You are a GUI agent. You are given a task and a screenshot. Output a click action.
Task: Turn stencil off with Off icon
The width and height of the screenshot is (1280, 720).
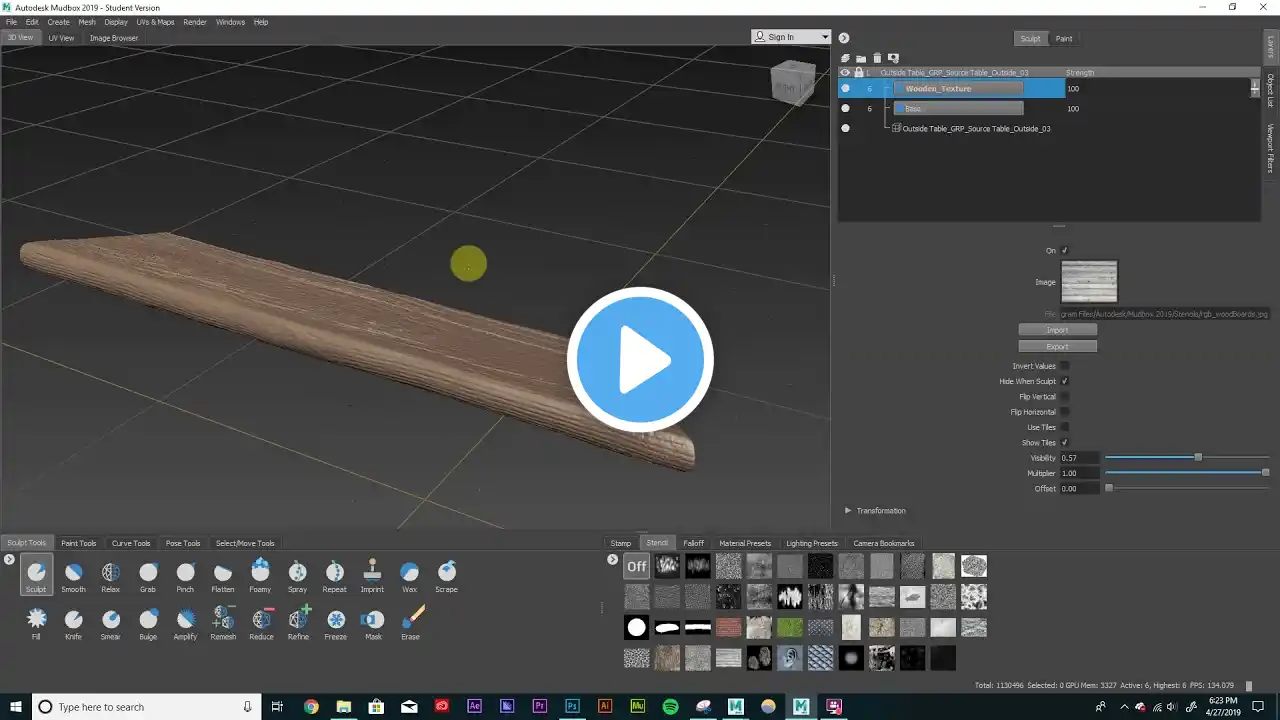[637, 566]
